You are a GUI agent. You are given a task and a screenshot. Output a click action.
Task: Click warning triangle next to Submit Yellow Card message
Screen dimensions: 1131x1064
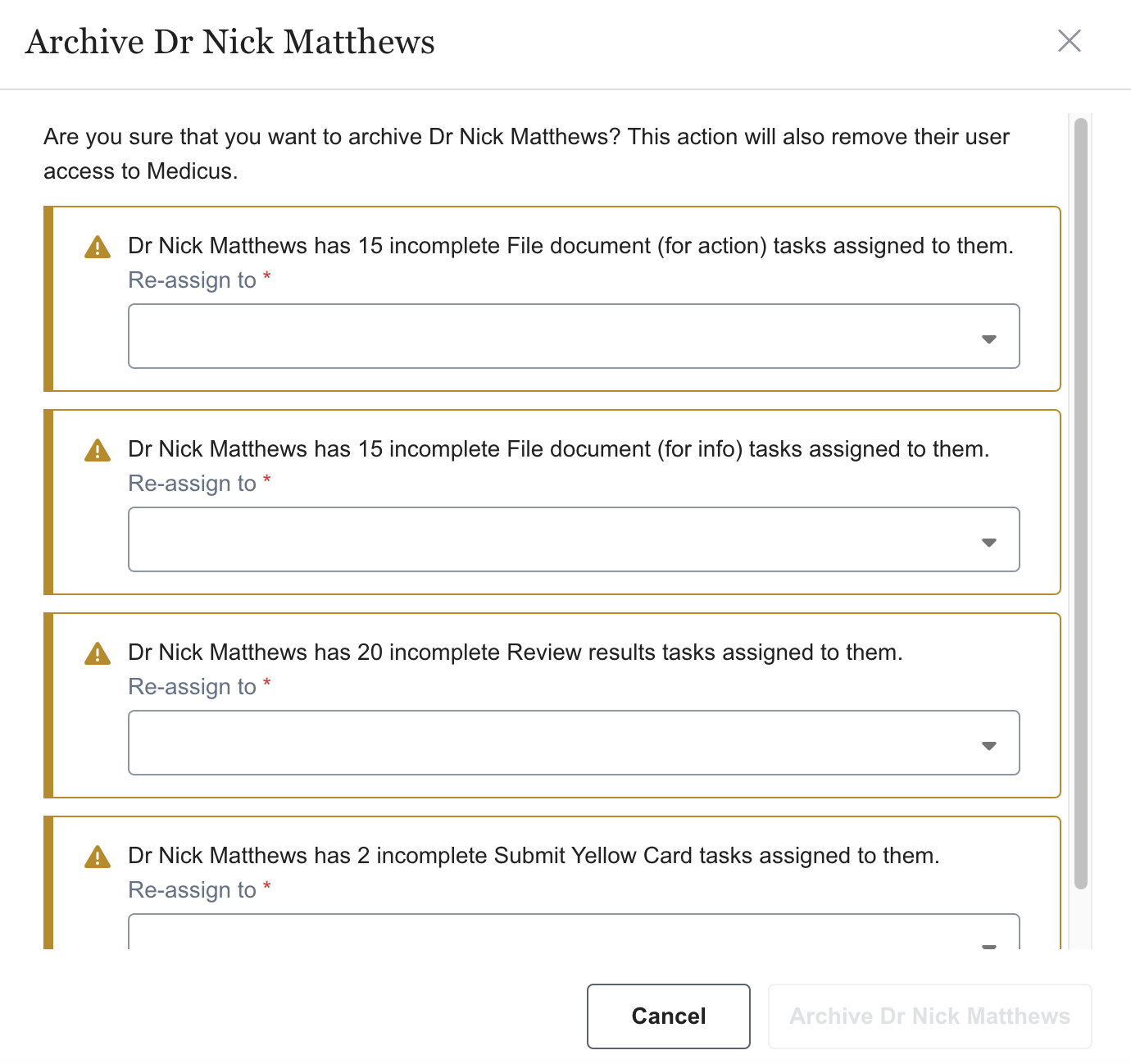click(x=98, y=857)
